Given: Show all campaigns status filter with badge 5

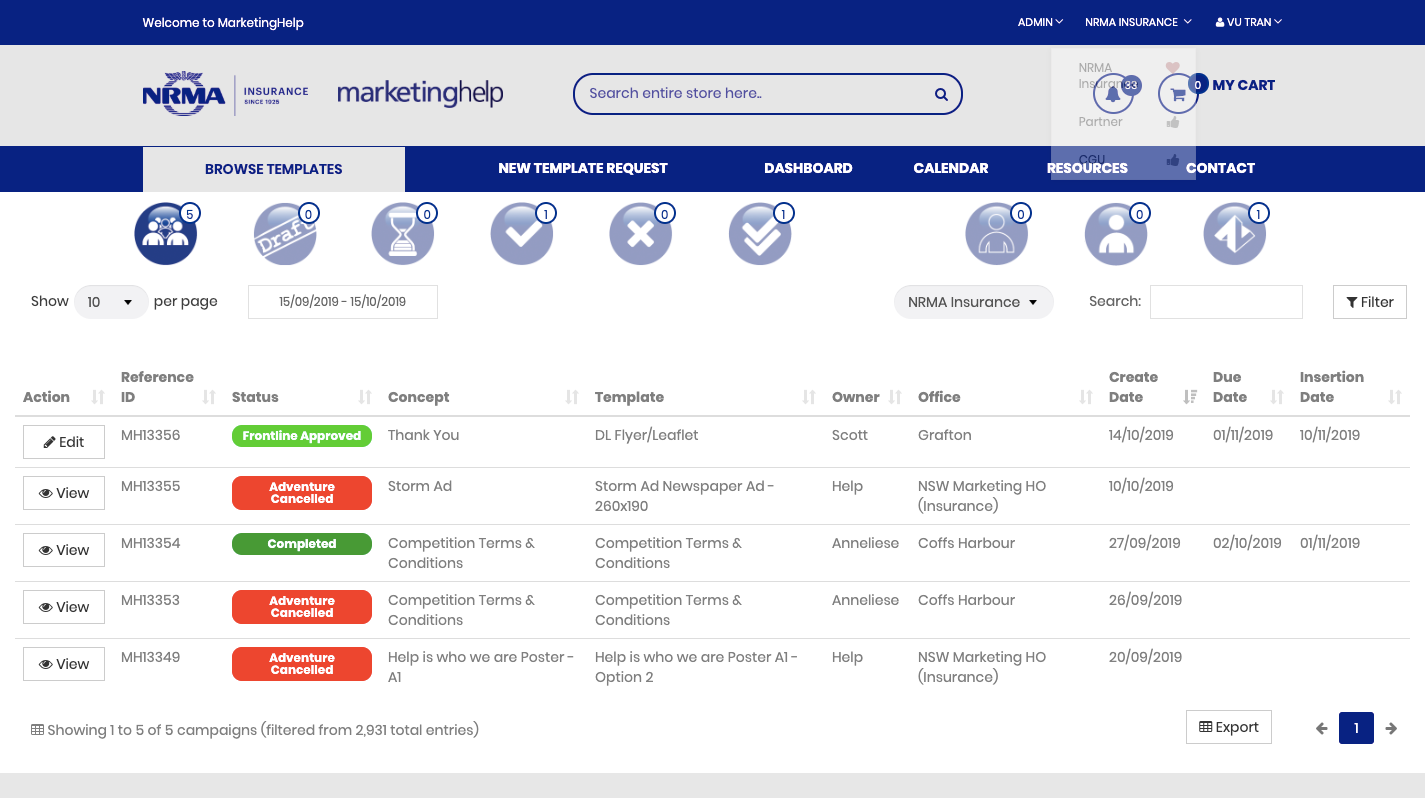Looking at the screenshot, I should tap(166, 234).
